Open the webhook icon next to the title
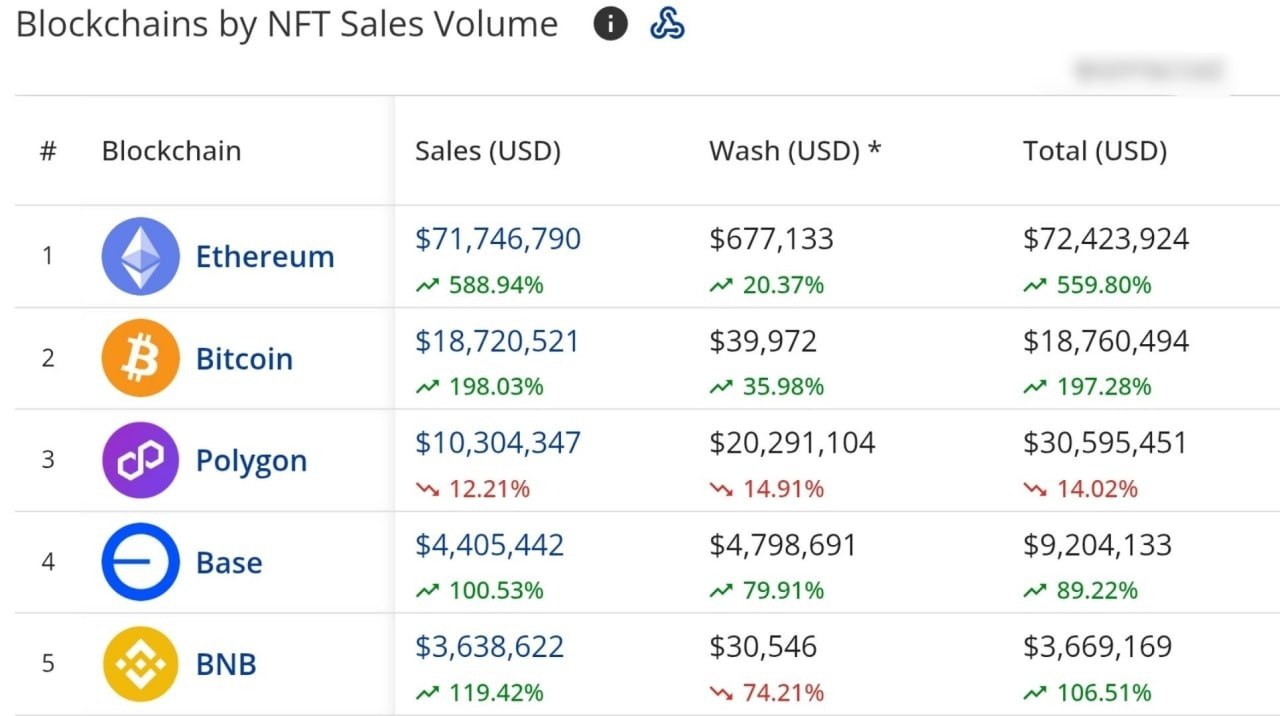 click(667, 23)
